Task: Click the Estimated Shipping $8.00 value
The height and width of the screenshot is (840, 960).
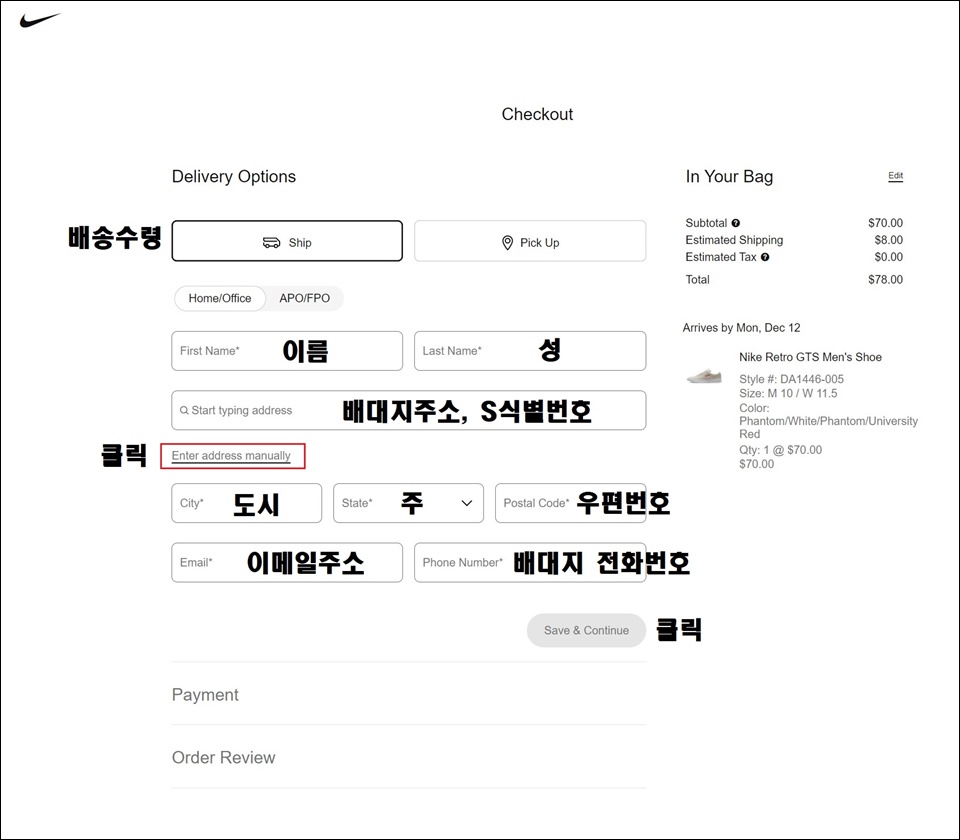Action: [x=888, y=240]
